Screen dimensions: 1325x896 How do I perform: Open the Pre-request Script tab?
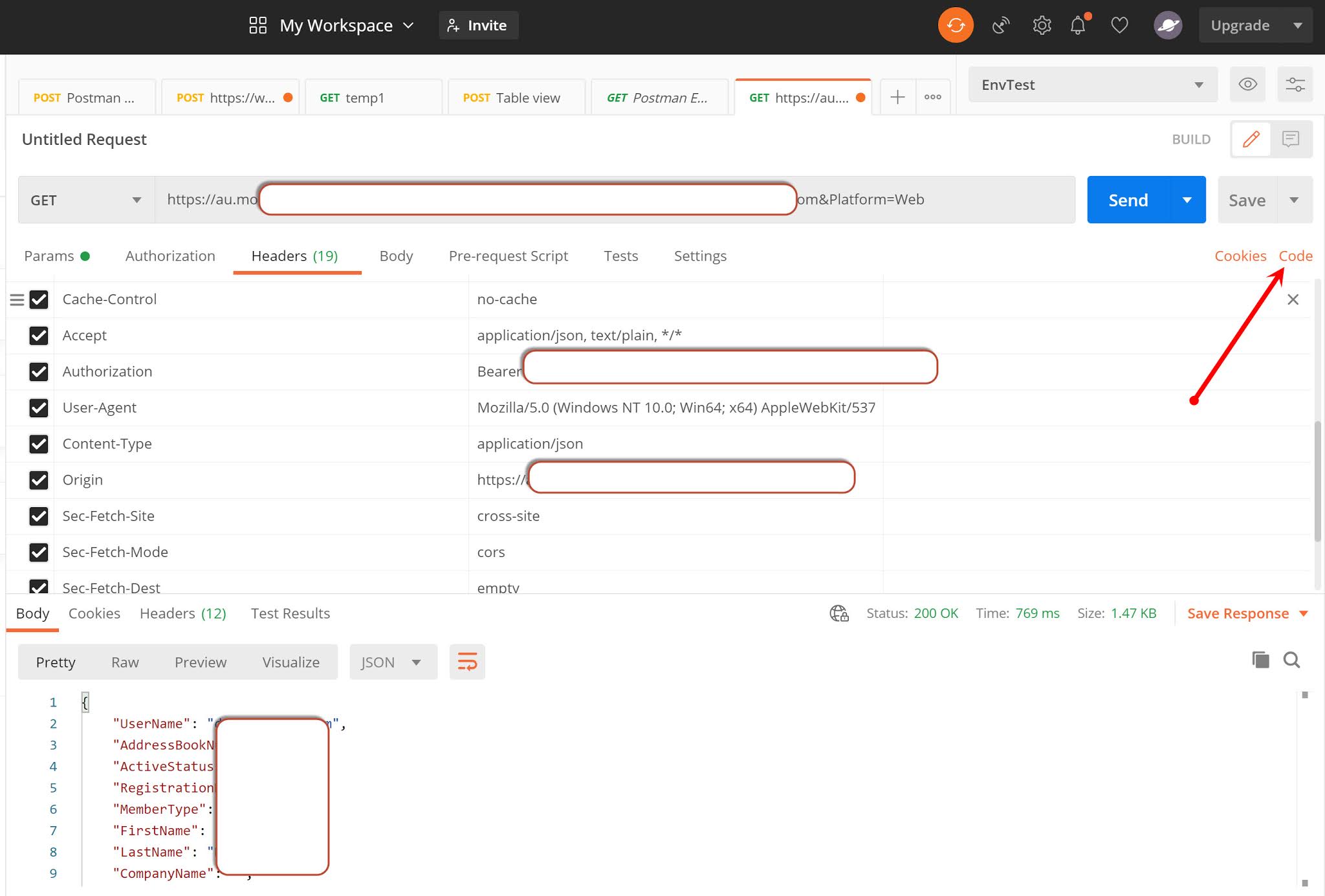point(508,256)
